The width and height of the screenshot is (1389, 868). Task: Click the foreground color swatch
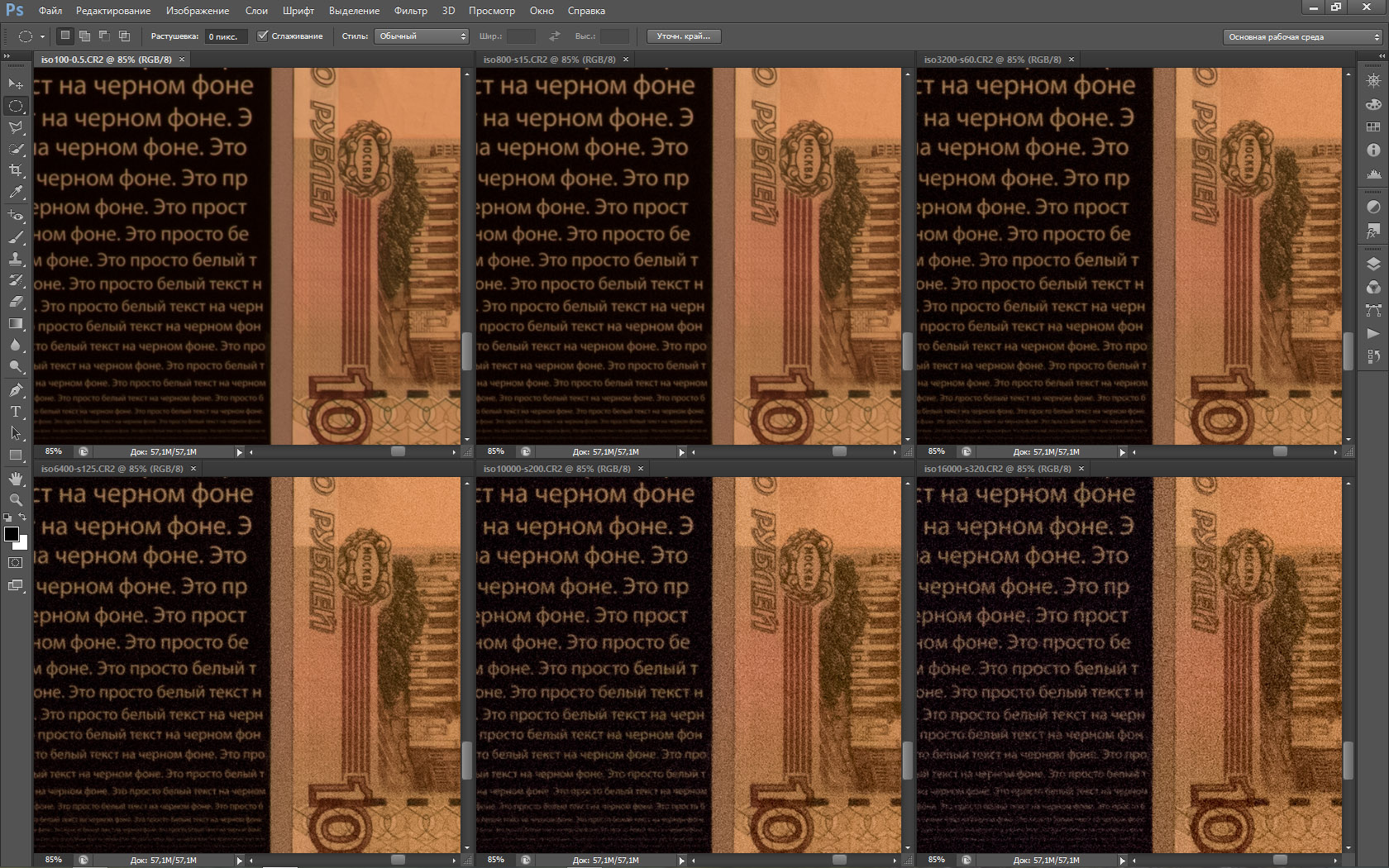[x=12, y=534]
